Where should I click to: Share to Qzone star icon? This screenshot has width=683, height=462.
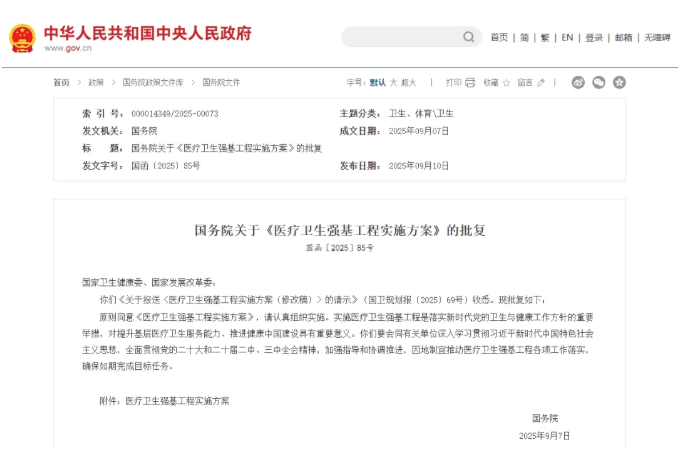click(x=619, y=82)
